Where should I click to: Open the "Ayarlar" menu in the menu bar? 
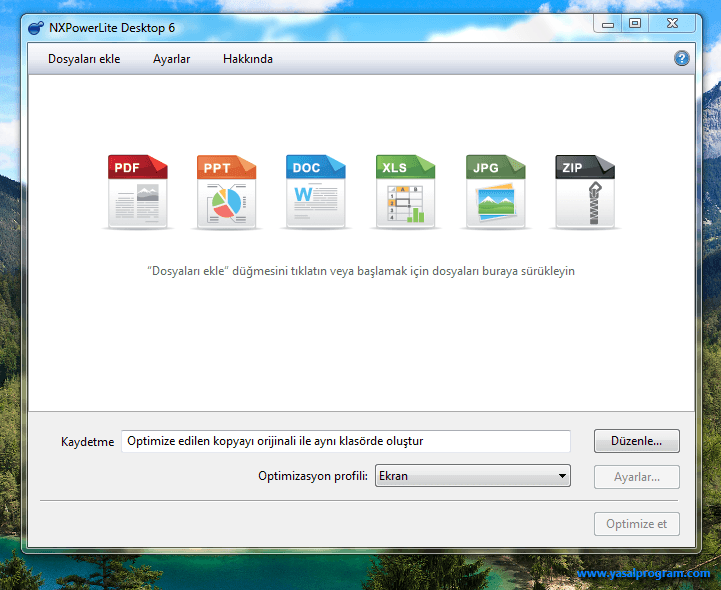click(x=171, y=59)
